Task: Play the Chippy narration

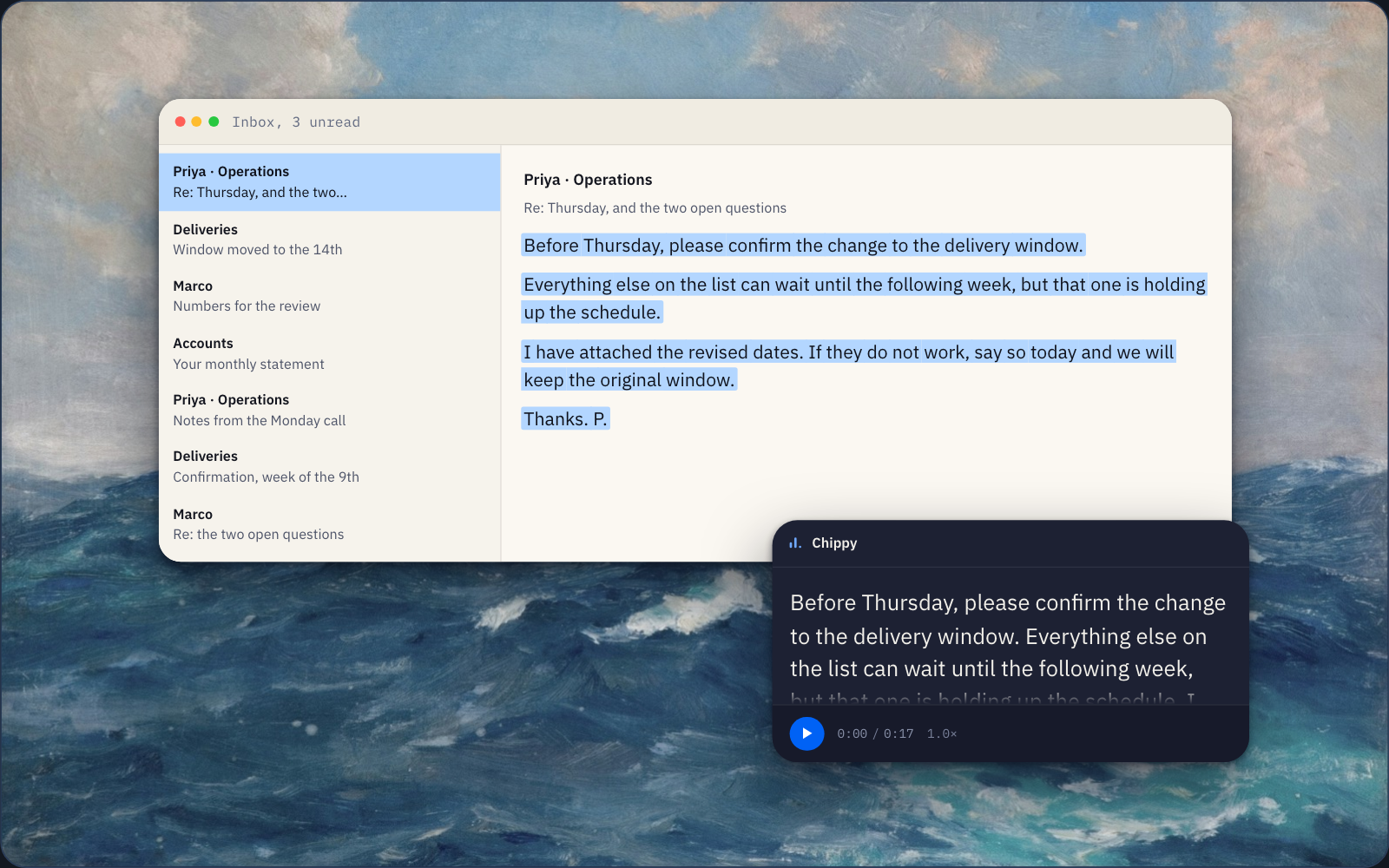Action: pos(806,733)
